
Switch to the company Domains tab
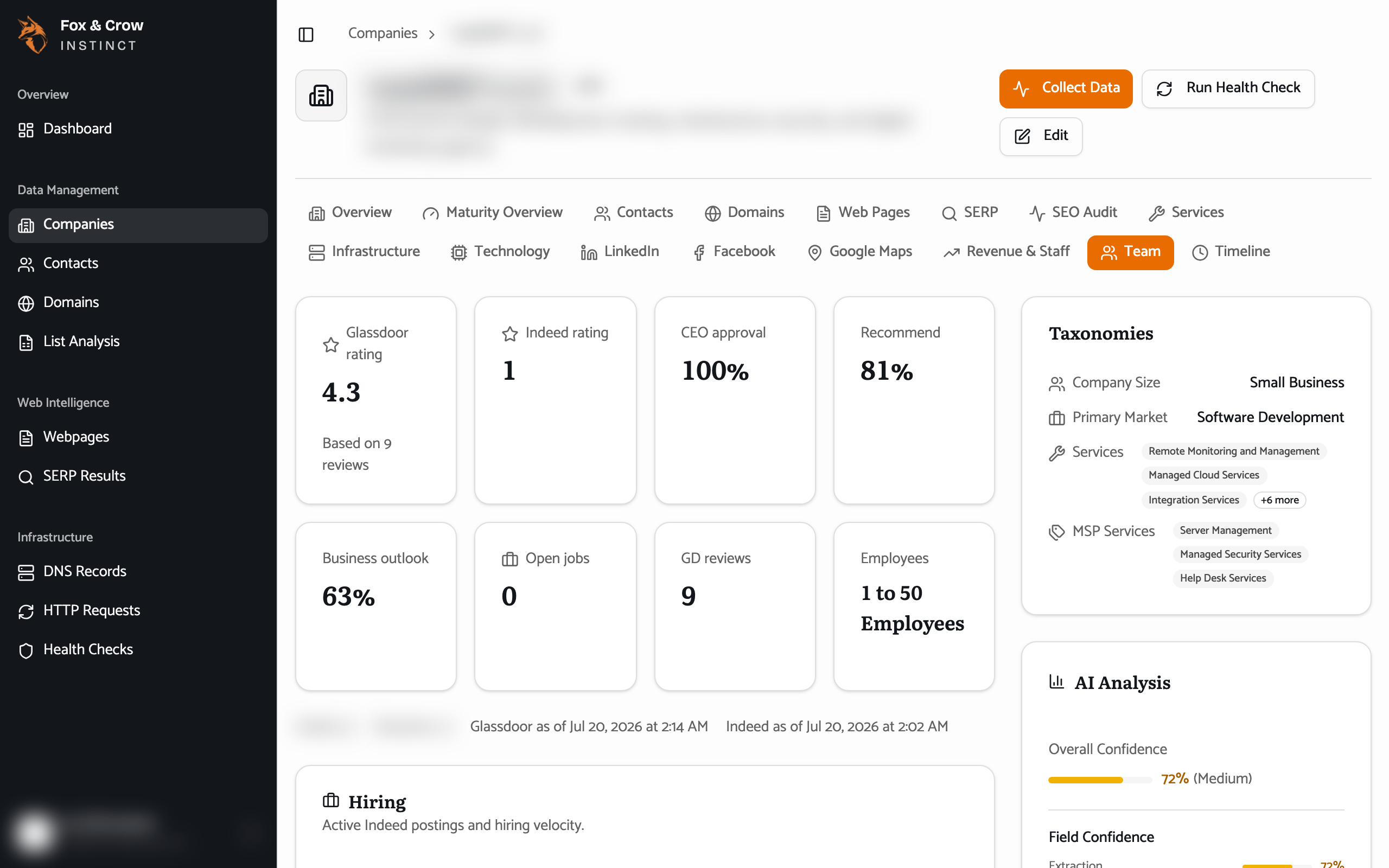(744, 213)
